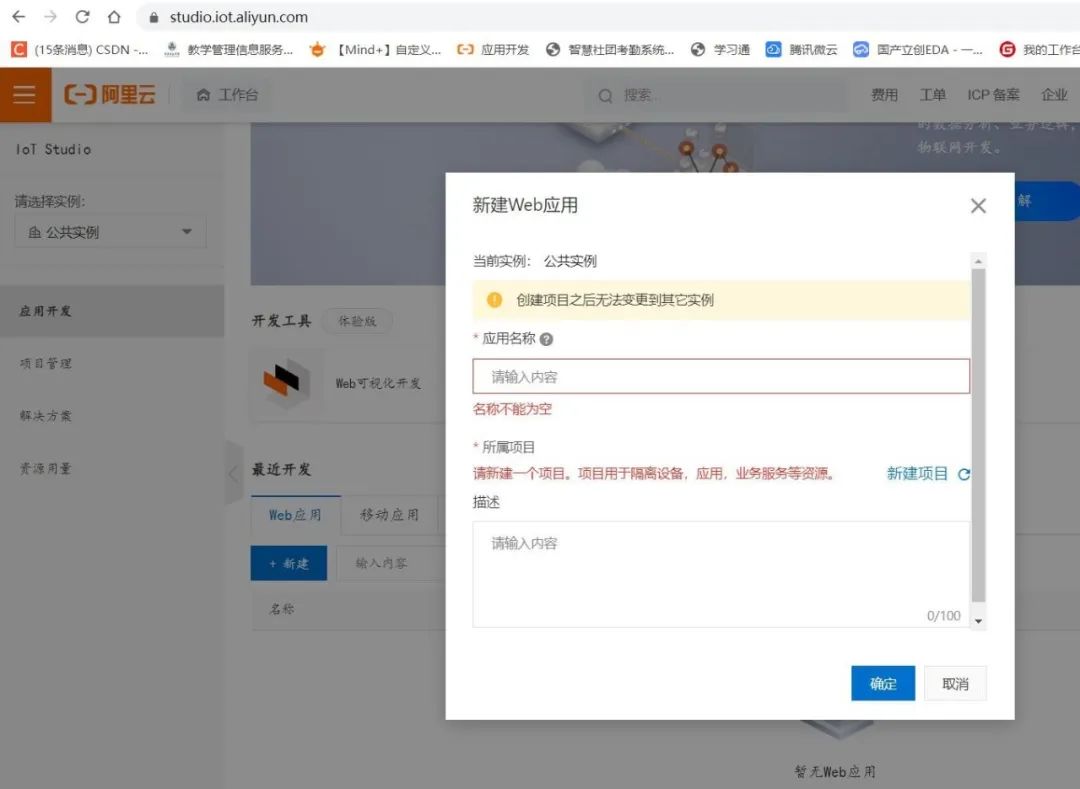The height and width of the screenshot is (789, 1080).
Task: Confirm with the 确定 button
Action: [883, 684]
